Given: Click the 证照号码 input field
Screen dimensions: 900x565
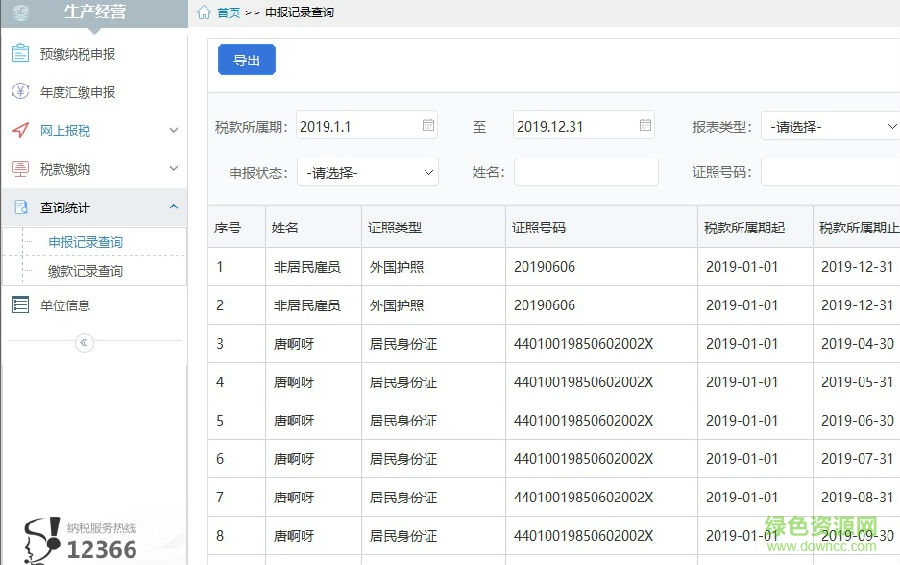Looking at the screenshot, I should (x=830, y=172).
